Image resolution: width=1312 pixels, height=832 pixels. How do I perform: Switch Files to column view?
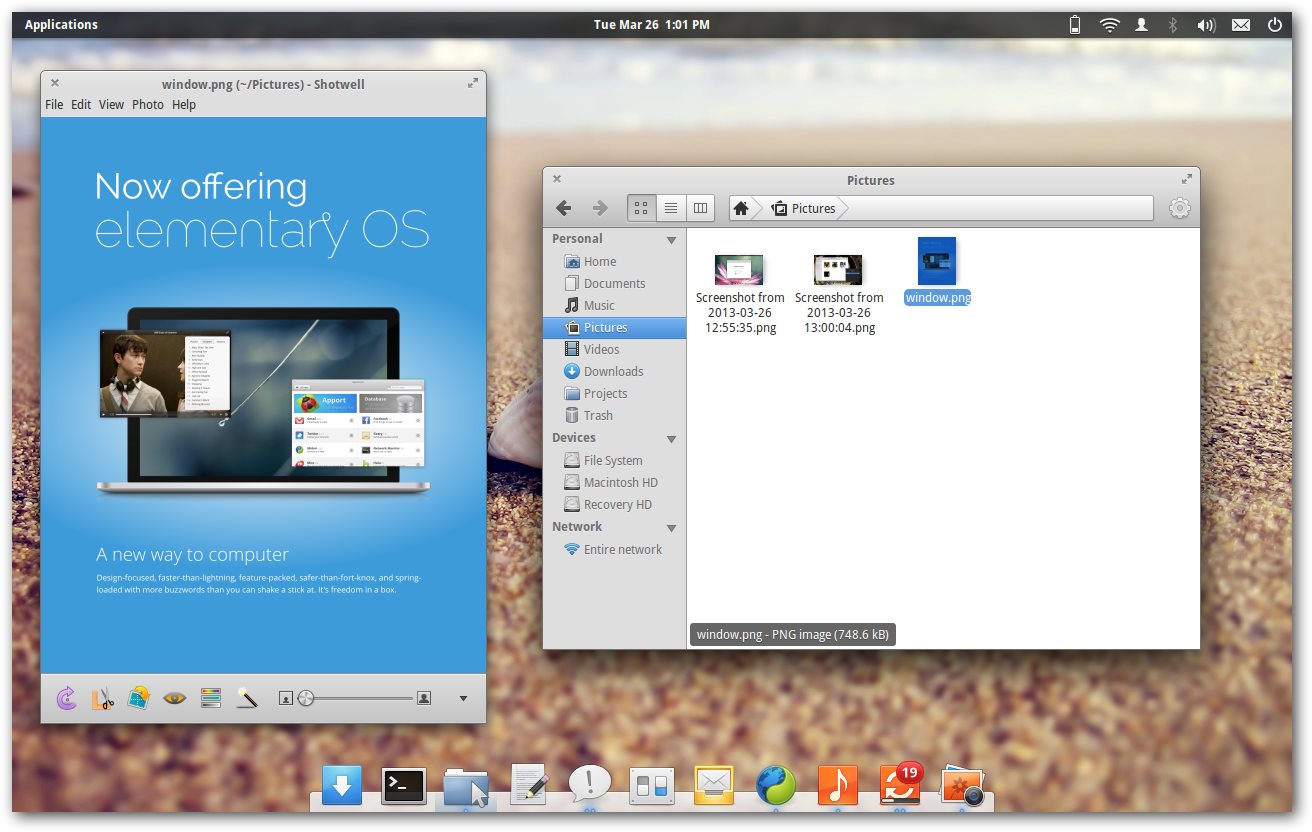[x=700, y=208]
